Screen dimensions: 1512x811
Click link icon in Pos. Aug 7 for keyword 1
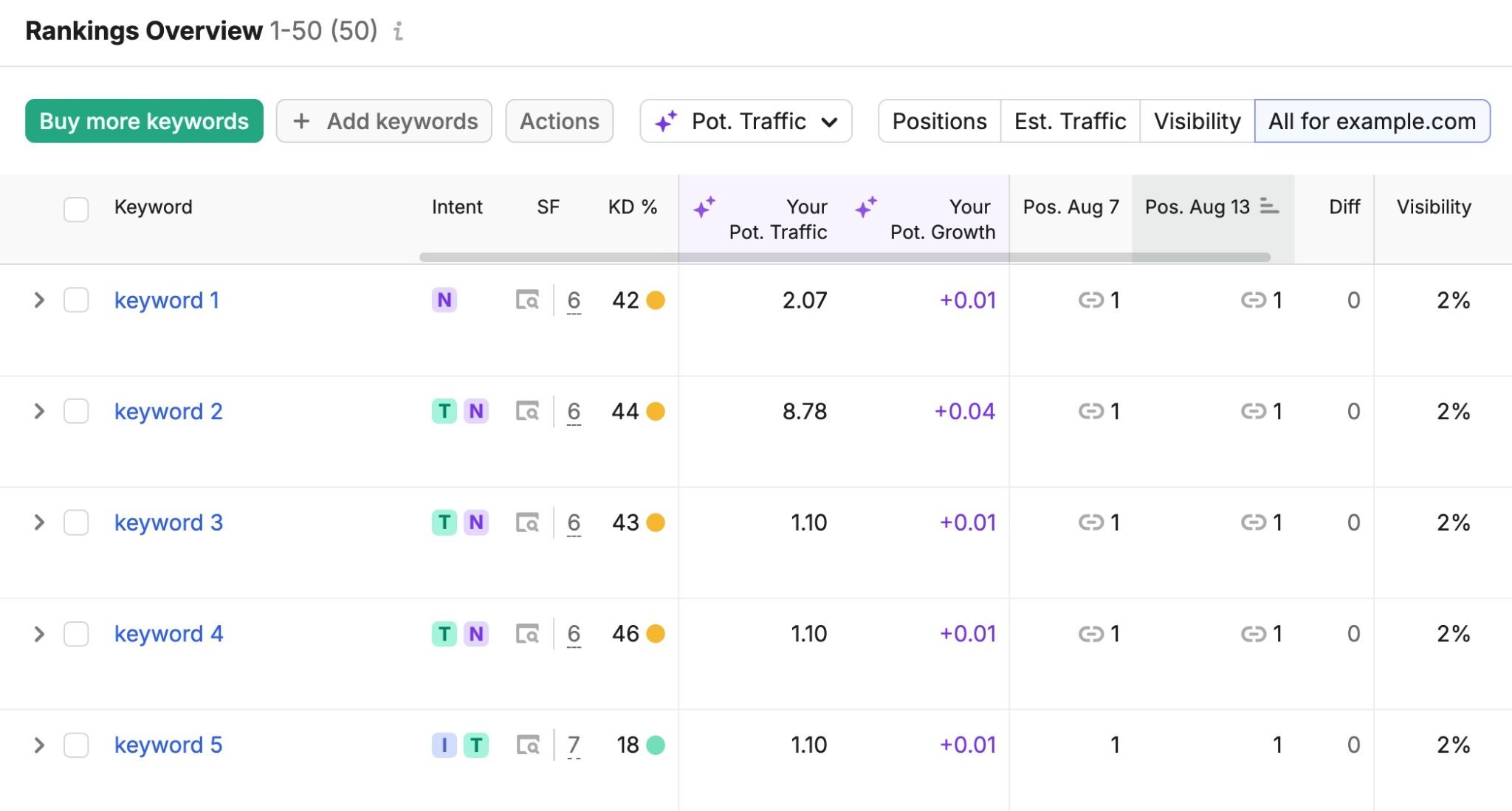tap(1091, 300)
